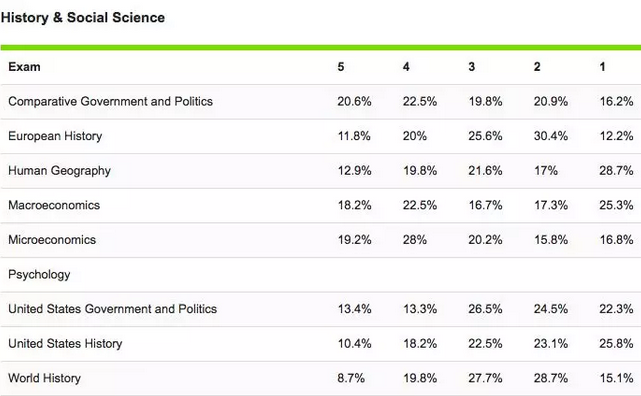Select European History row label
Image resolution: width=641 pixels, height=396 pixels.
click(x=55, y=136)
